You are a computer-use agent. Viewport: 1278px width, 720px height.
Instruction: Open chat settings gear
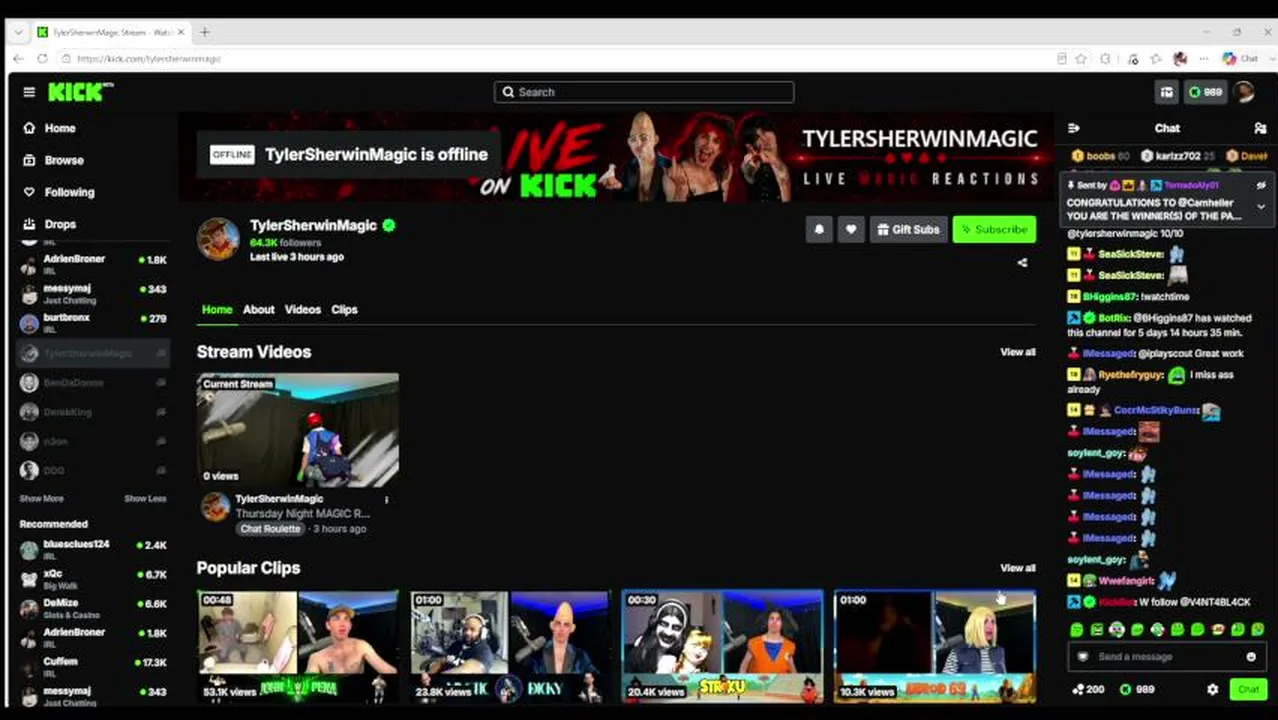tap(1213, 689)
